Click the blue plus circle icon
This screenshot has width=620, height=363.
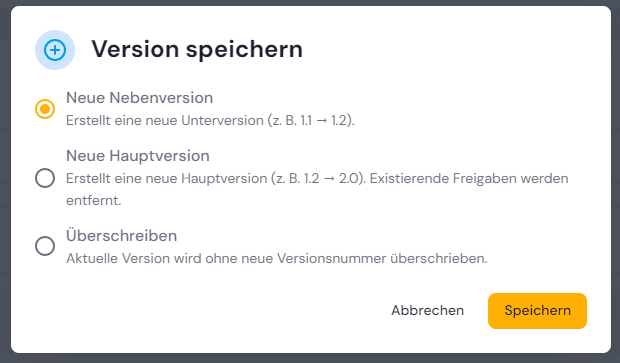55,50
